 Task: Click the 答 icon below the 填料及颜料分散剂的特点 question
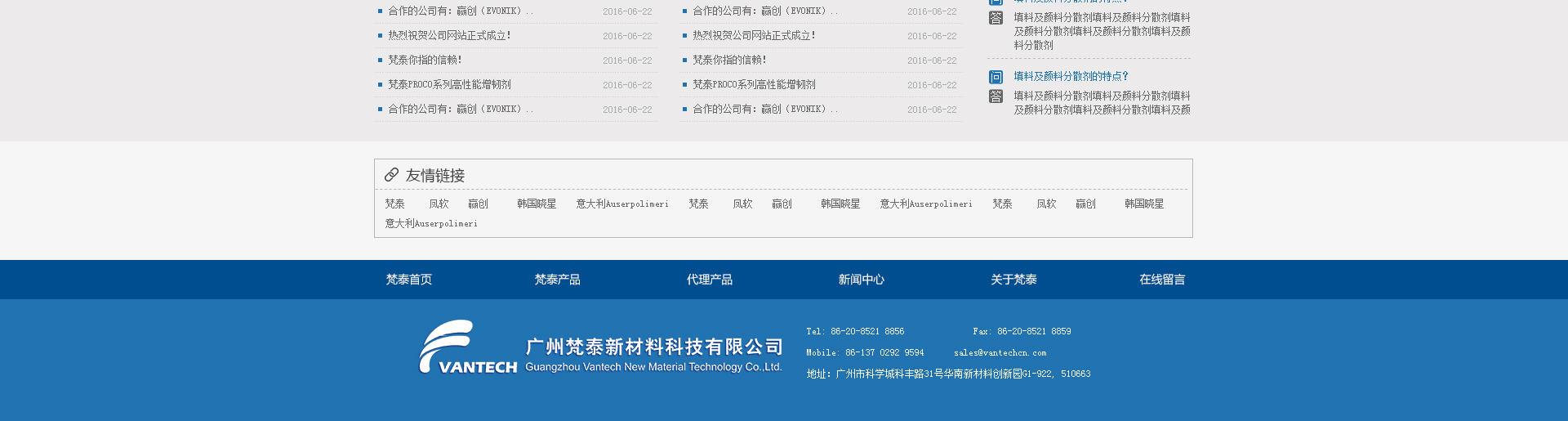pos(996,96)
